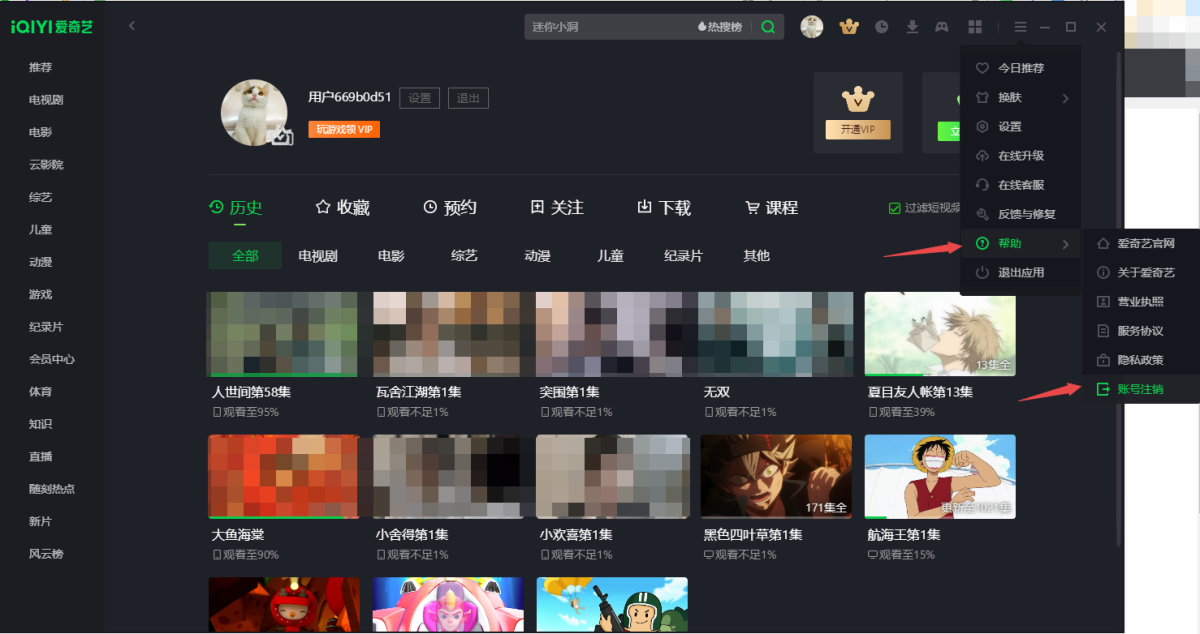Enable the 过滤短视频 checkbox
Viewport: 1200px width, 634px height.
pyautogui.click(x=895, y=208)
